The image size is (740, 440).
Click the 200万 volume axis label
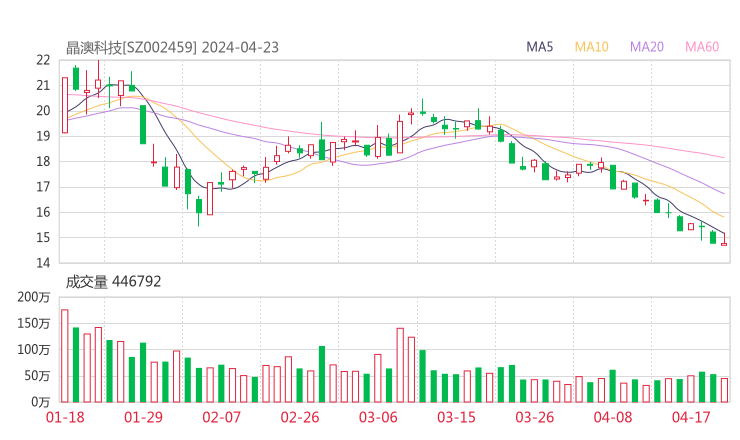34,297
